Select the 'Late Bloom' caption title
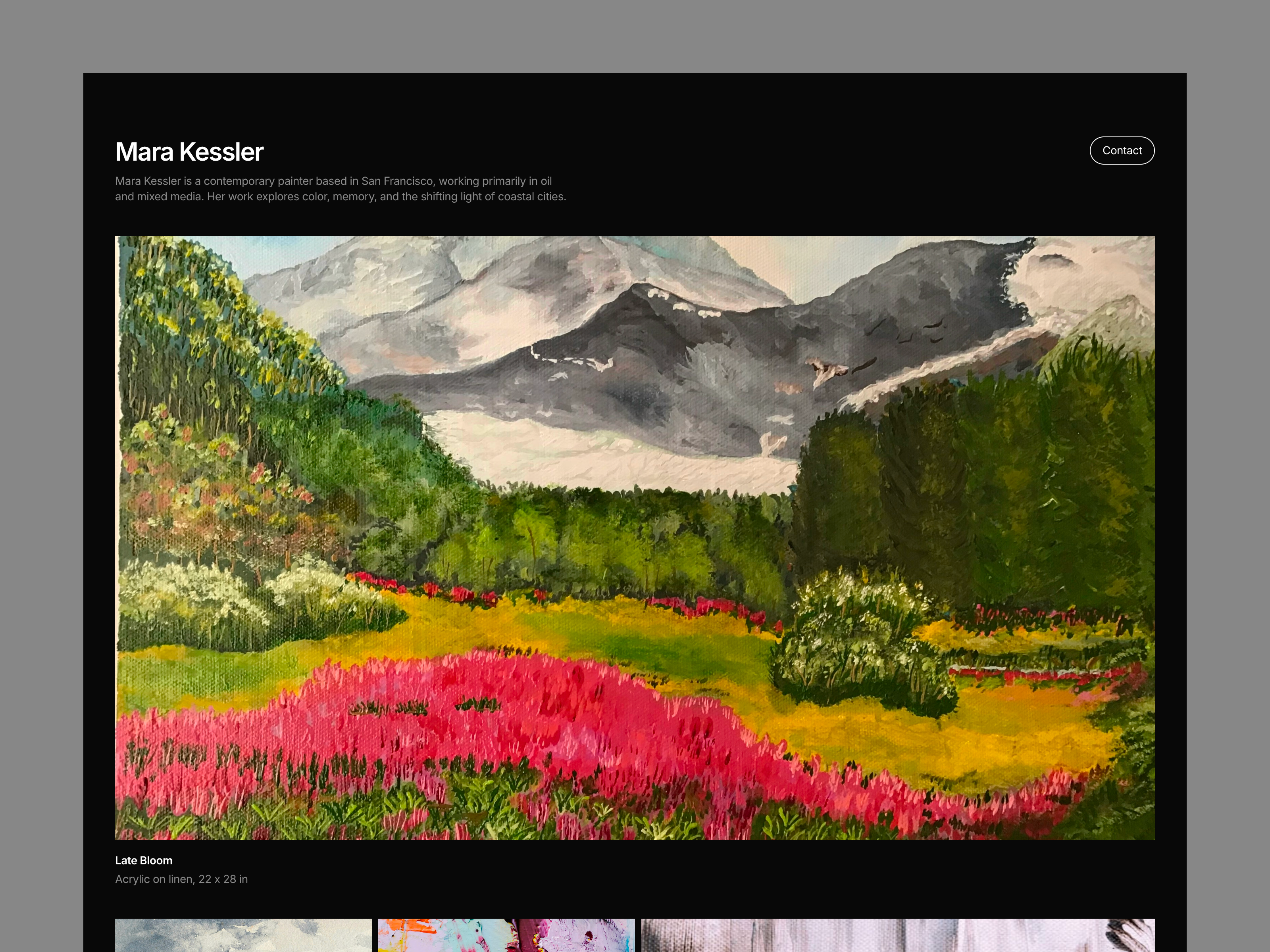The image size is (1270, 952). [144, 860]
